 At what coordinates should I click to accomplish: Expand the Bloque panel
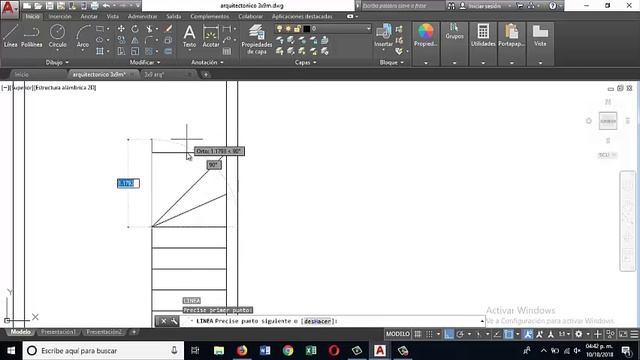[x=391, y=62]
